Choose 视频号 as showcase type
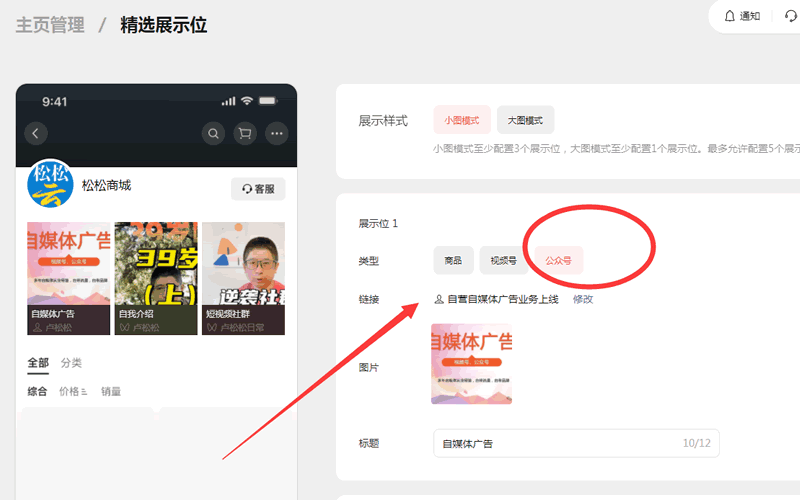 click(x=504, y=260)
